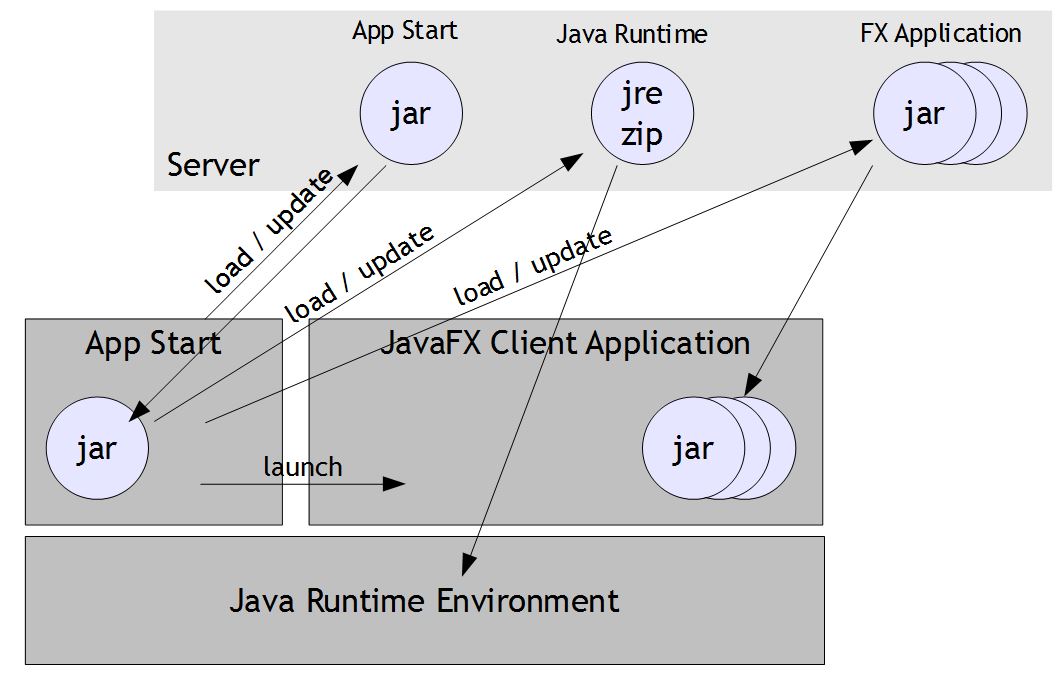The width and height of the screenshot is (1061, 680).
Task: Select the jar circle in the client App Start box
Action: point(97,448)
